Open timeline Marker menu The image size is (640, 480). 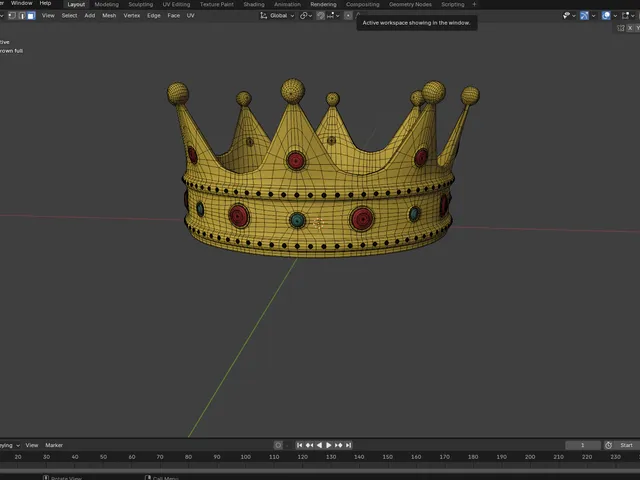click(54, 445)
